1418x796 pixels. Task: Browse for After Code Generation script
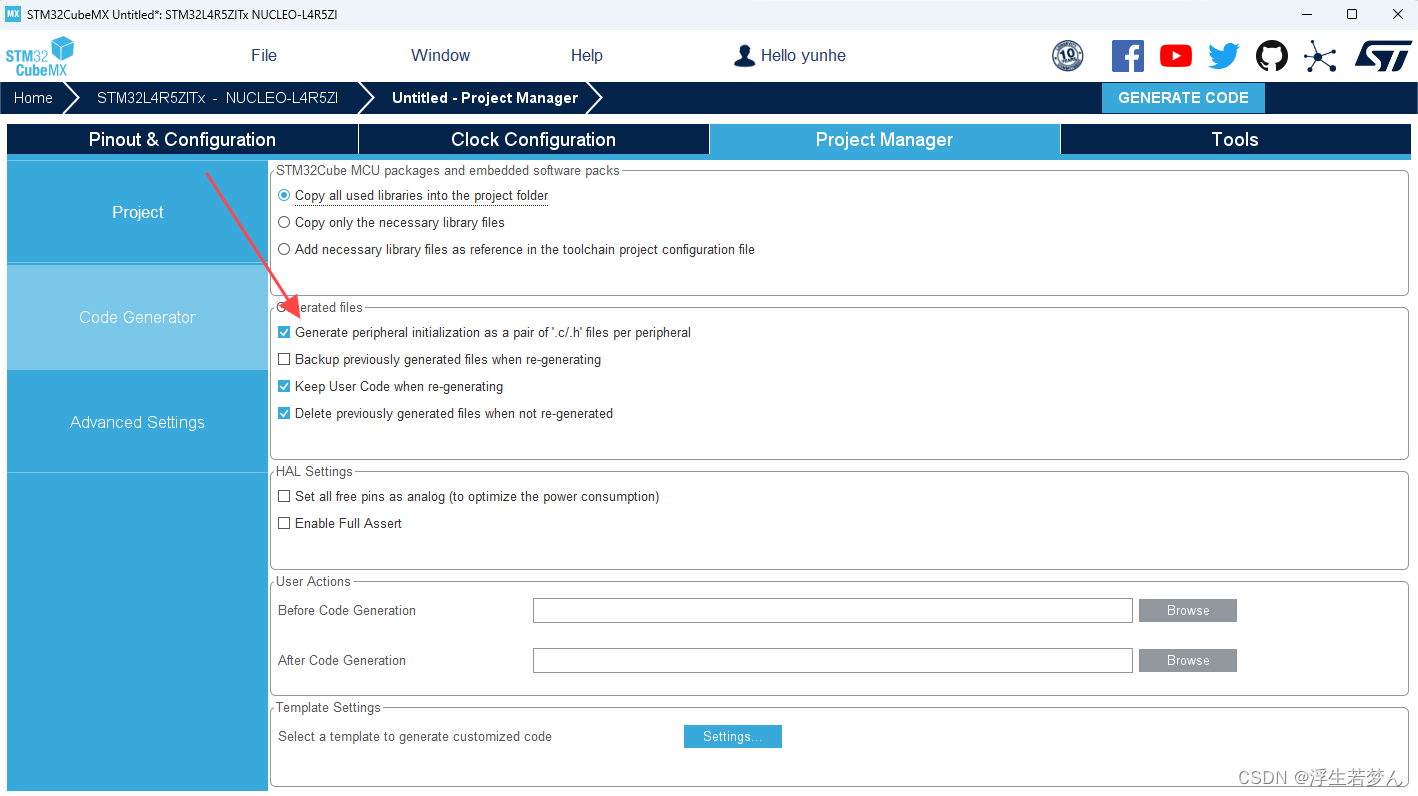[x=1188, y=661]
